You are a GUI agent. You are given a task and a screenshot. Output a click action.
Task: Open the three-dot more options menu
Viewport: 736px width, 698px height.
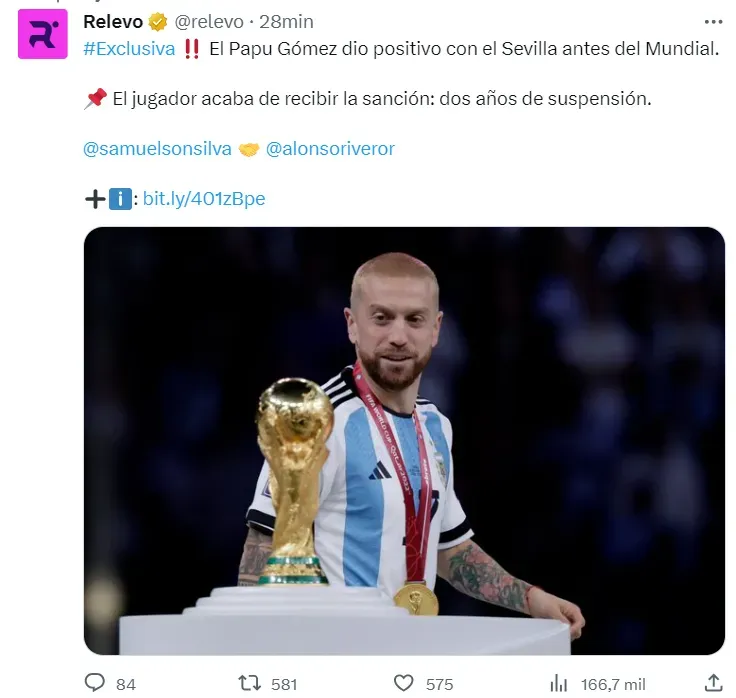click(x=713, y=22)
